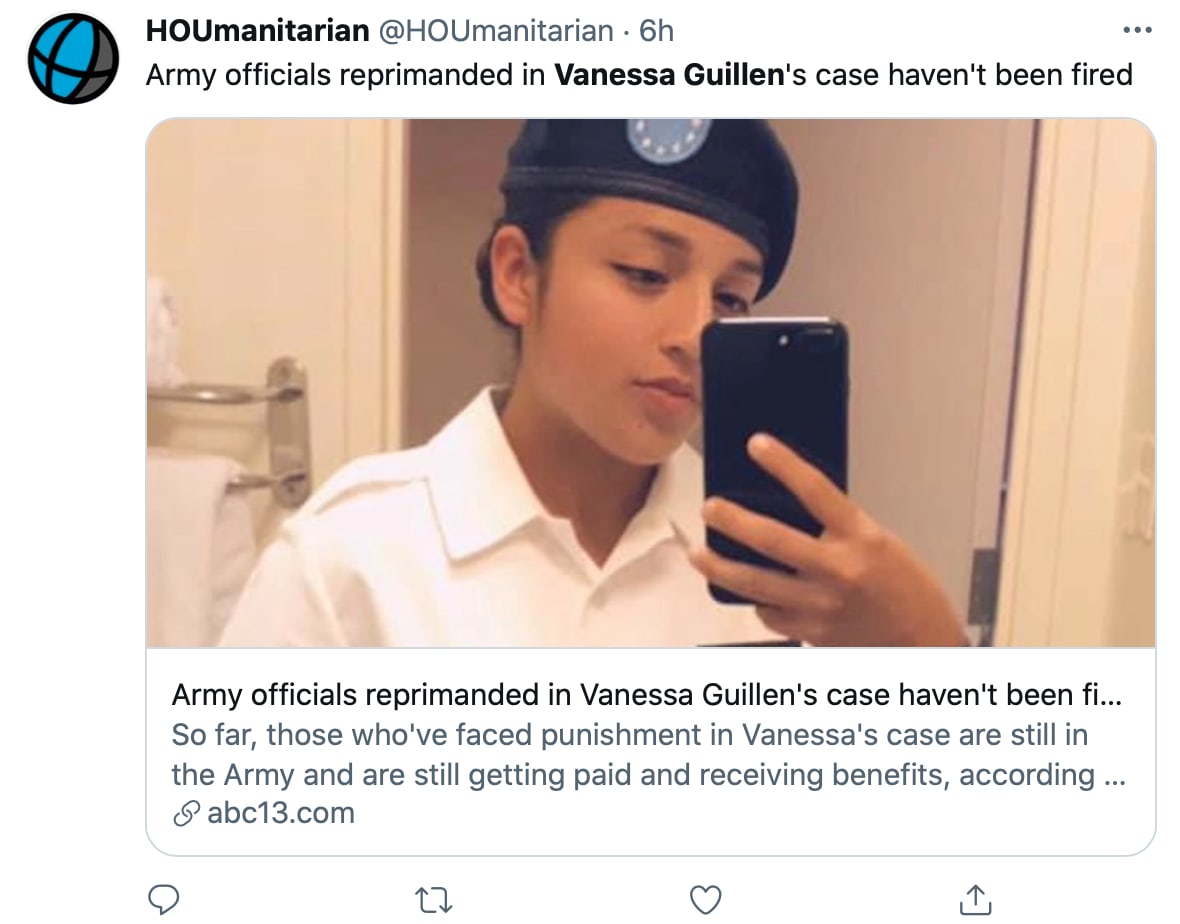This screenshot has width=1180, height=924.
Task: Reply to the tweet via speech bubble
Action: [x=163, y=899]
